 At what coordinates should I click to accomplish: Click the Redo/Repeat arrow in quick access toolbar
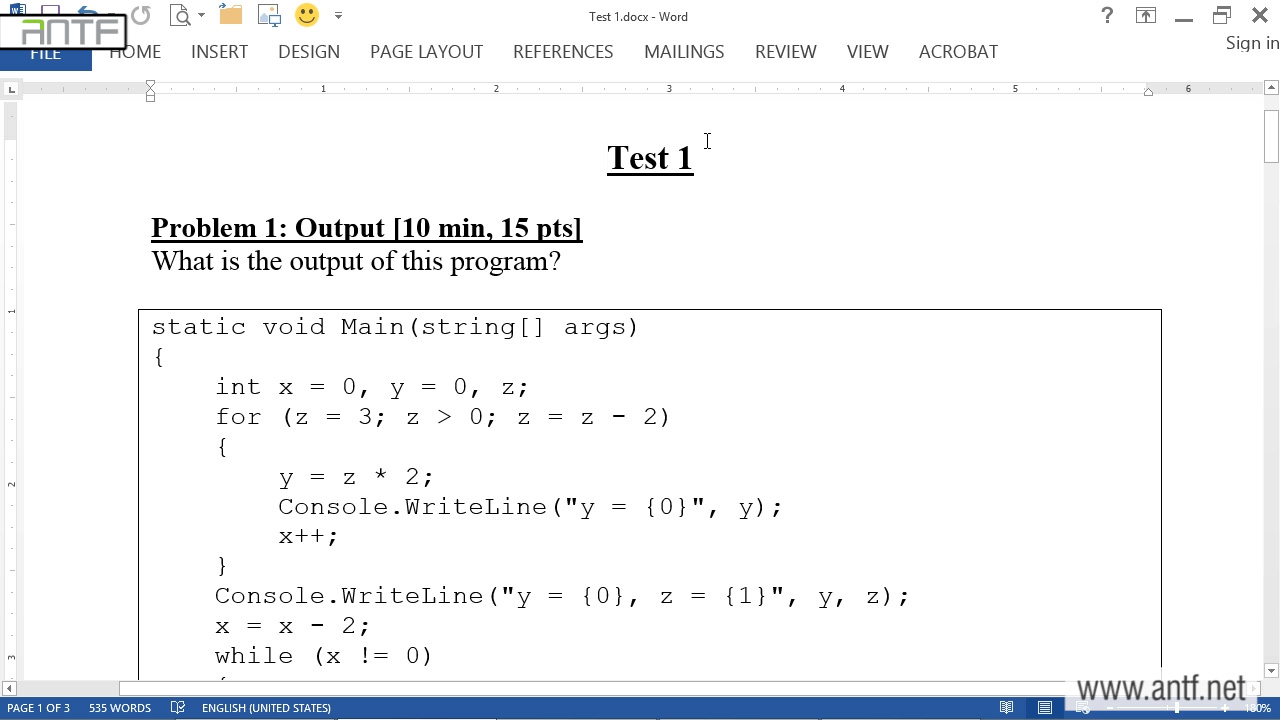(140, 15)
